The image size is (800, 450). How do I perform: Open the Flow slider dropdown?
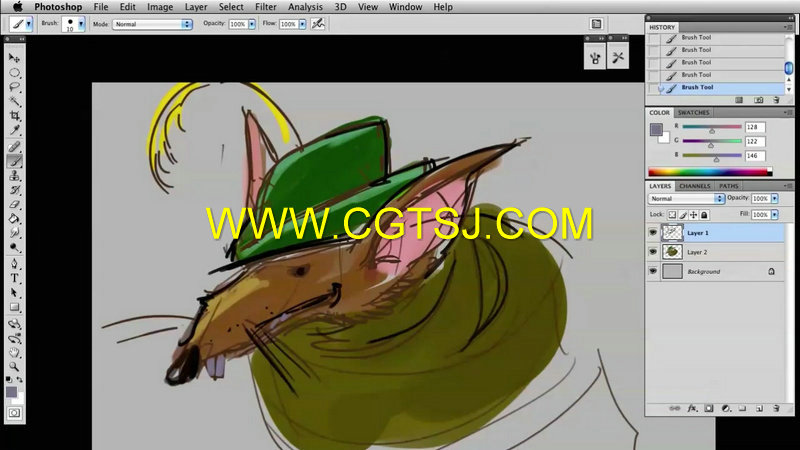pos(302,24)
